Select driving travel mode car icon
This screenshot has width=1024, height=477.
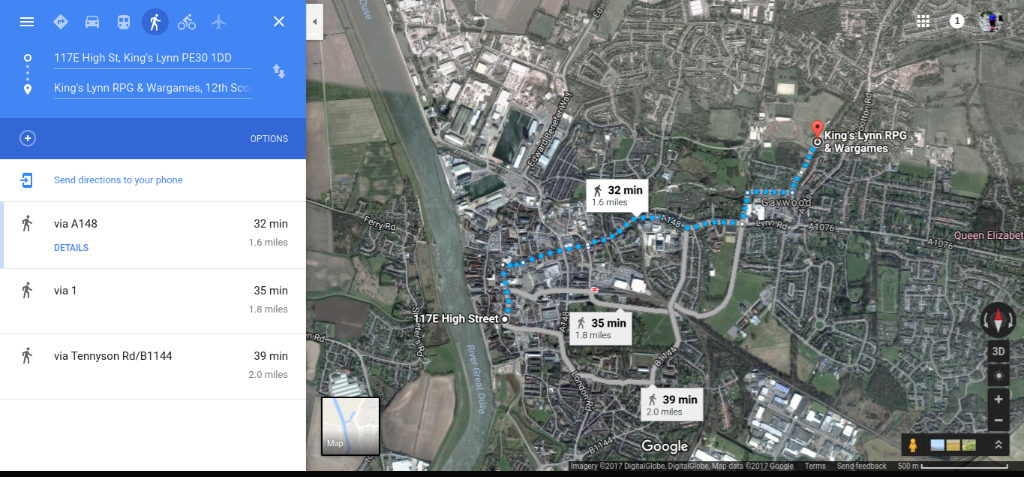pos(92,22)
